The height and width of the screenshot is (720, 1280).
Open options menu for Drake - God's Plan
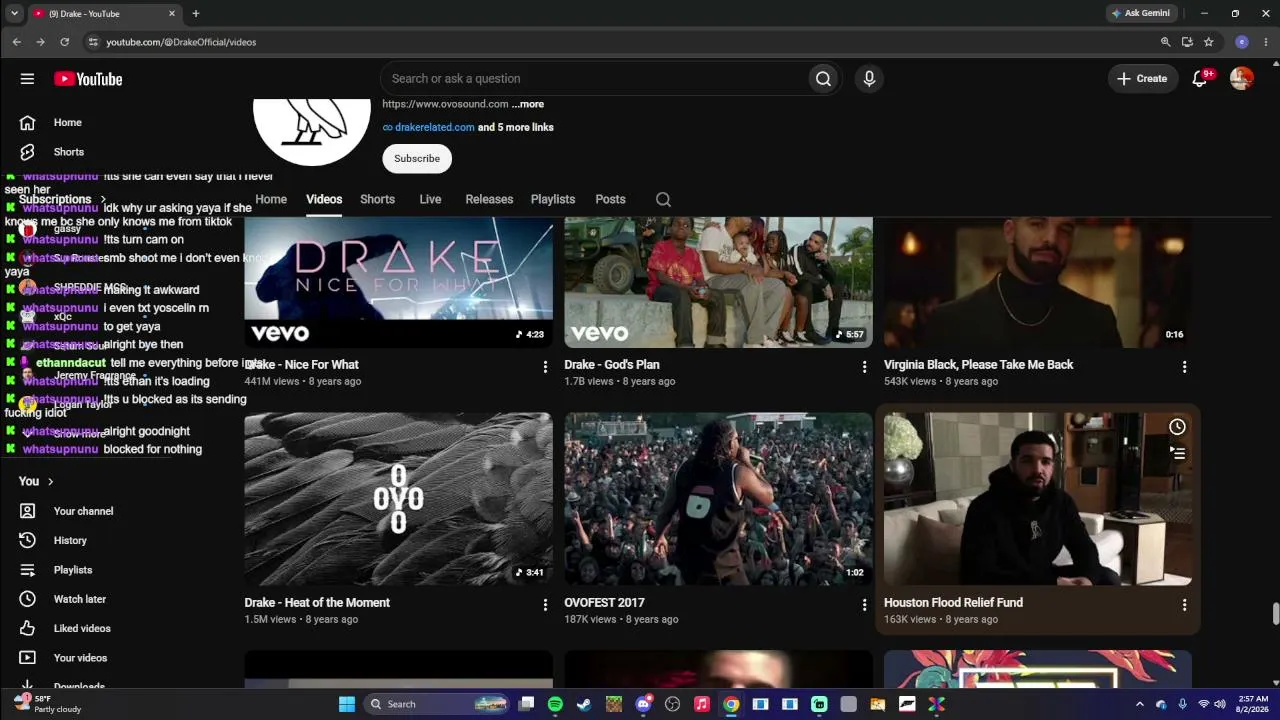pyautogui.click(x=865, y=367)
